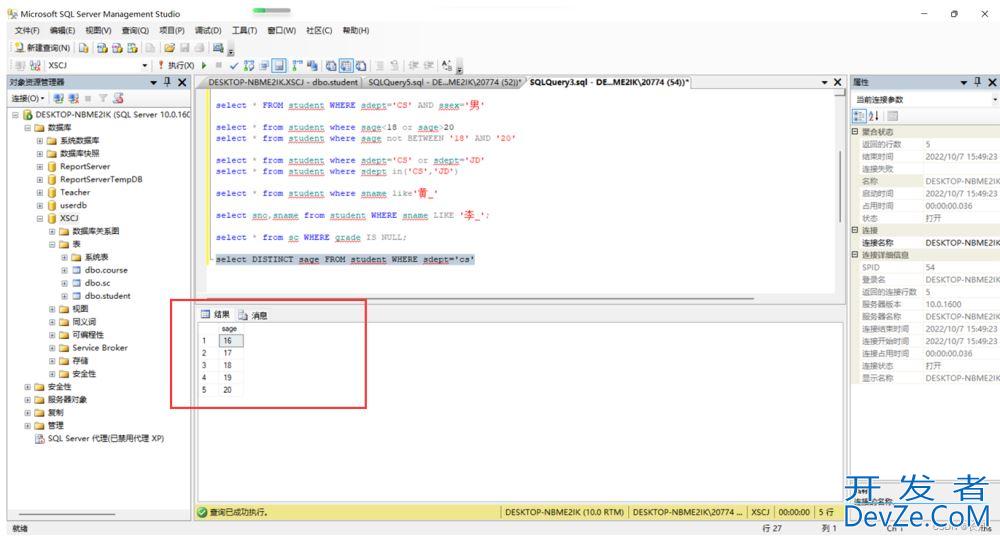Screen dimensions: 1000x538
Task: Open the 连接(O) dropdown in Object Explorer
Action: (x=27, y=98)
